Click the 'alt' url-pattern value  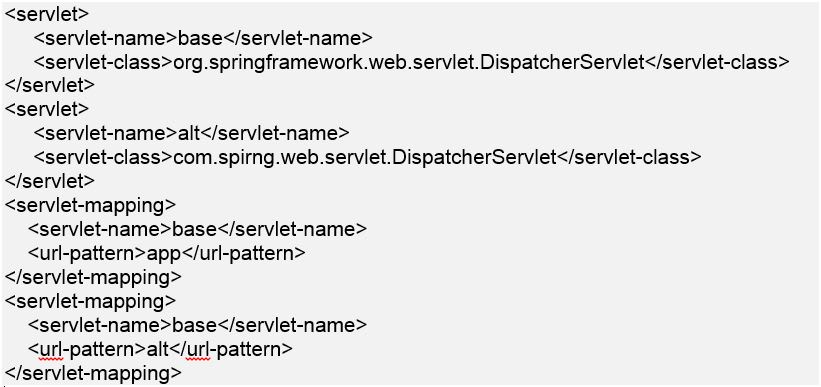[x=158, y=348]
